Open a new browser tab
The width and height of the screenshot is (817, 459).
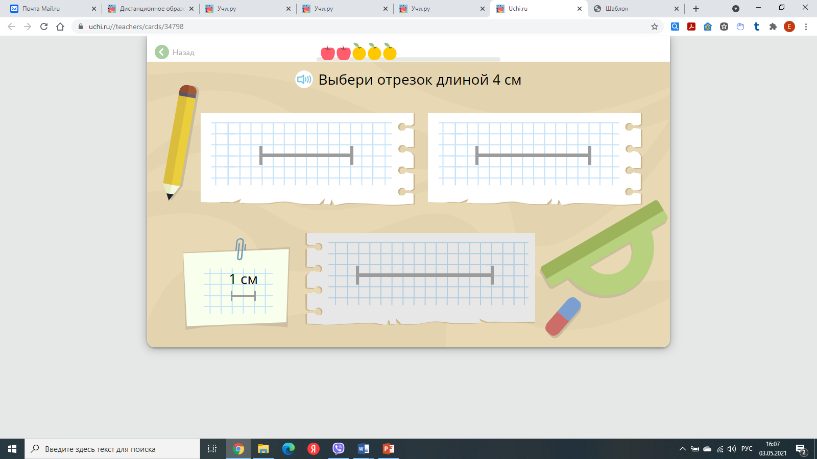click(696, 8)
